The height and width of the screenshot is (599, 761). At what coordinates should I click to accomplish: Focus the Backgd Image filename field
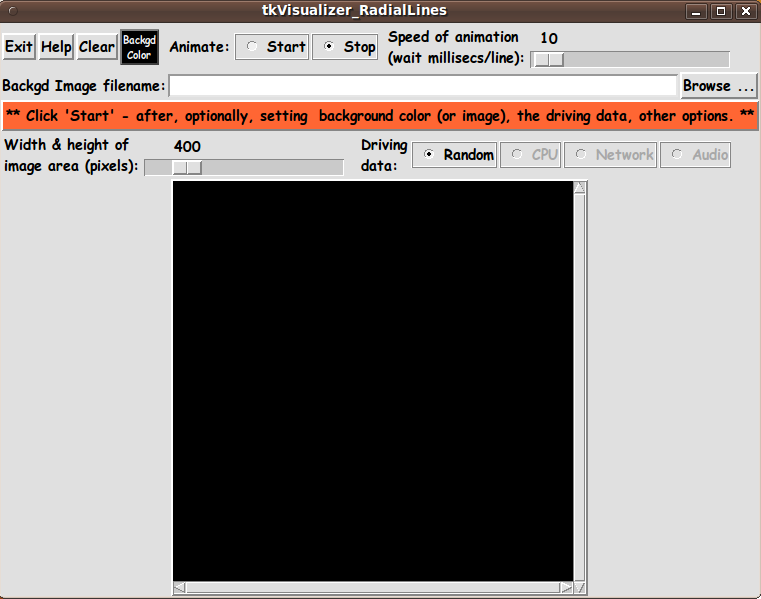click(x=422, y=86)
